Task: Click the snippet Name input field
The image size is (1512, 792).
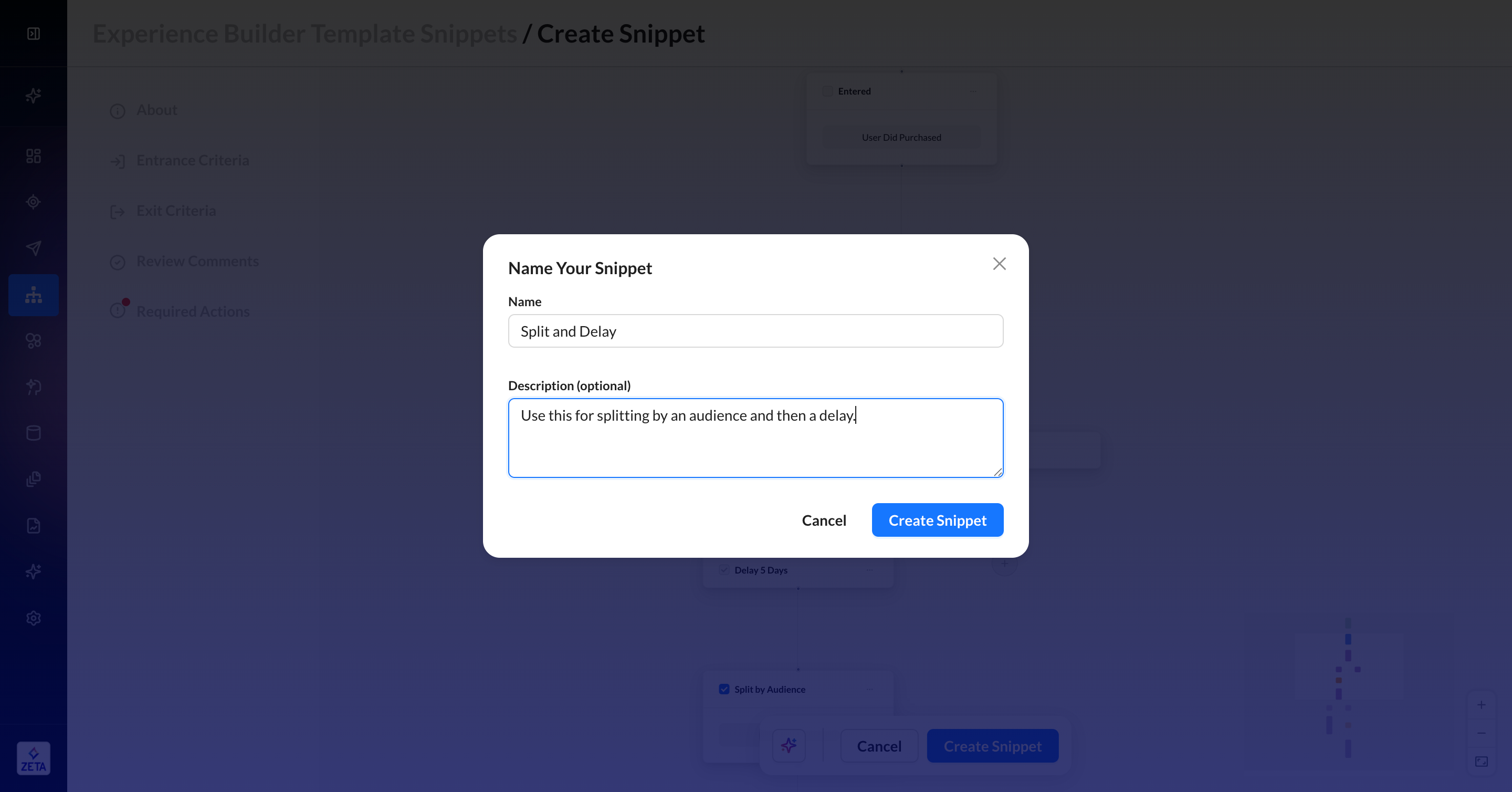Action: [x=755, y=331]
